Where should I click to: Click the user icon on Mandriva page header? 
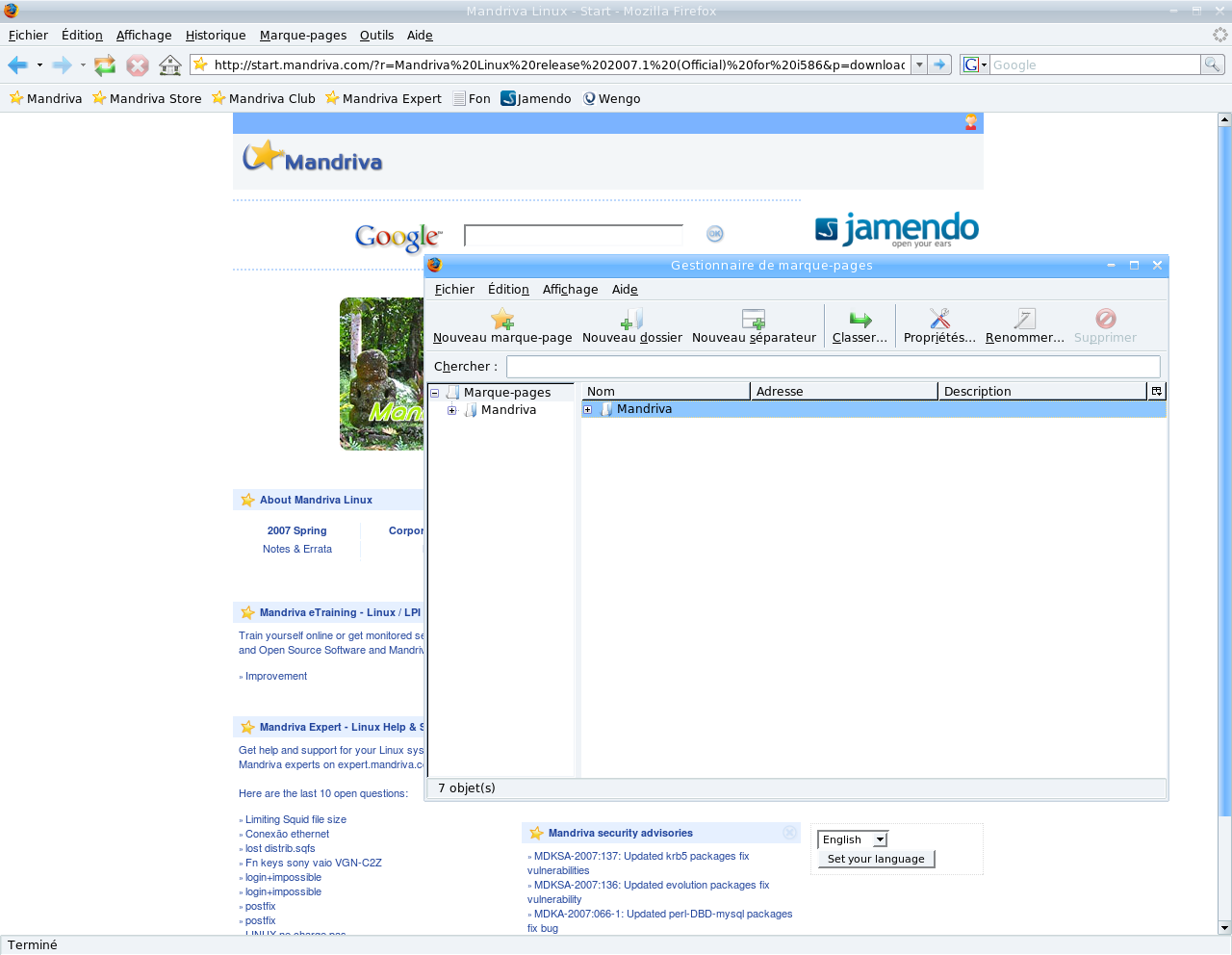tap(971, 122)
